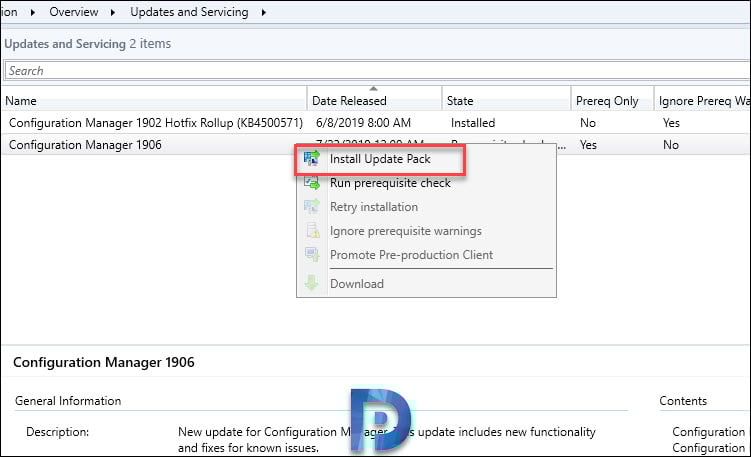Expand arrow before Overview breadcrumb
The height and width of the screenshot is (457, 751).
click(33, 12)
